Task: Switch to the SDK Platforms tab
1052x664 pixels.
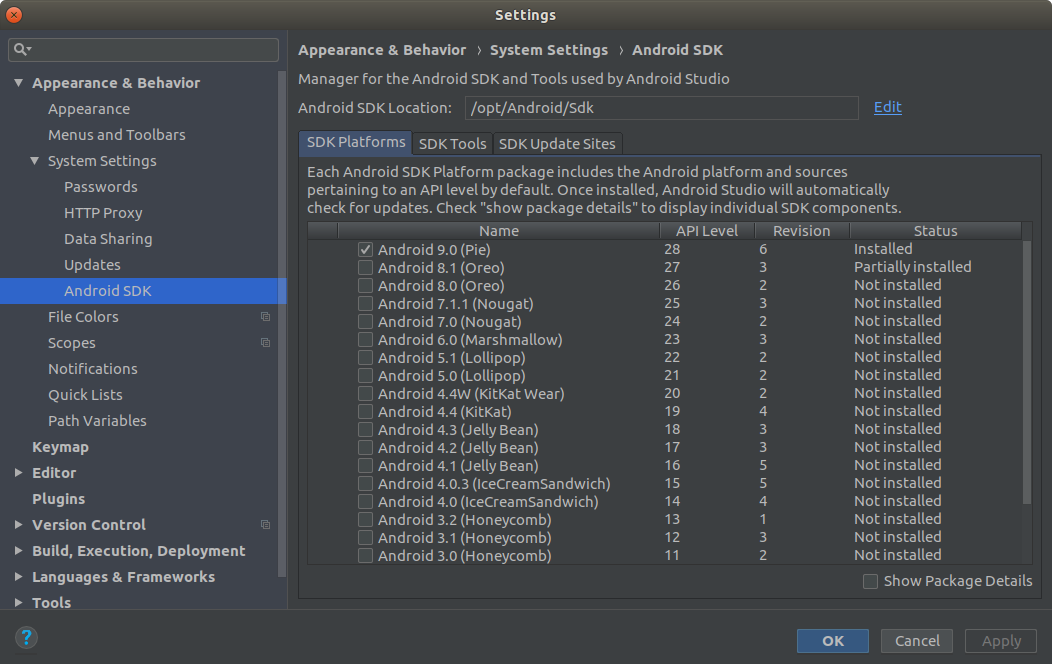Action: 356,143
